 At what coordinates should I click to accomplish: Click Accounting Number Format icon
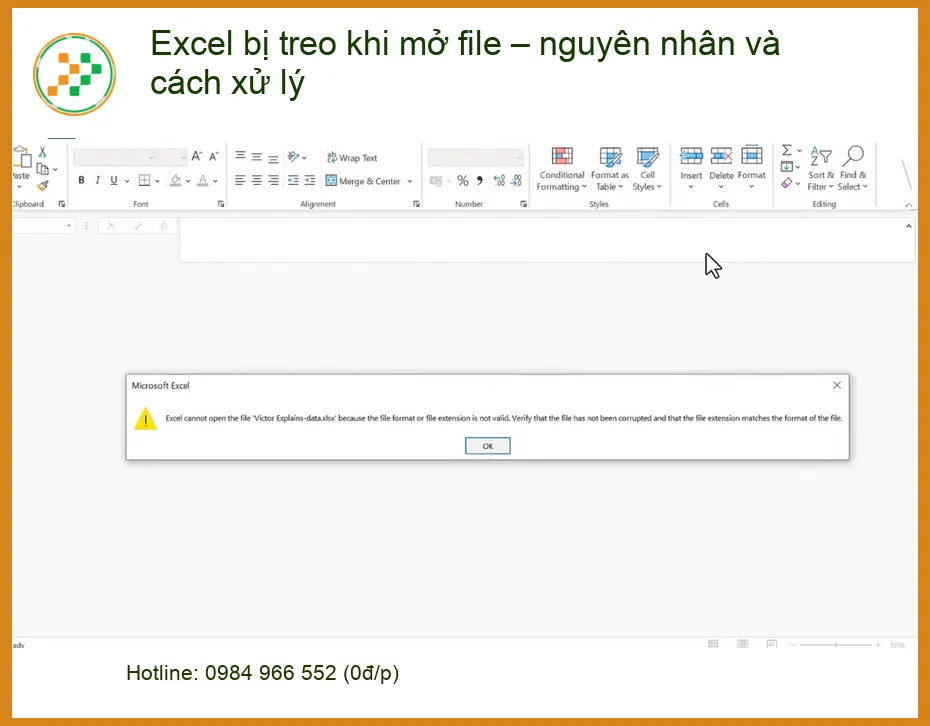[436, 181]
